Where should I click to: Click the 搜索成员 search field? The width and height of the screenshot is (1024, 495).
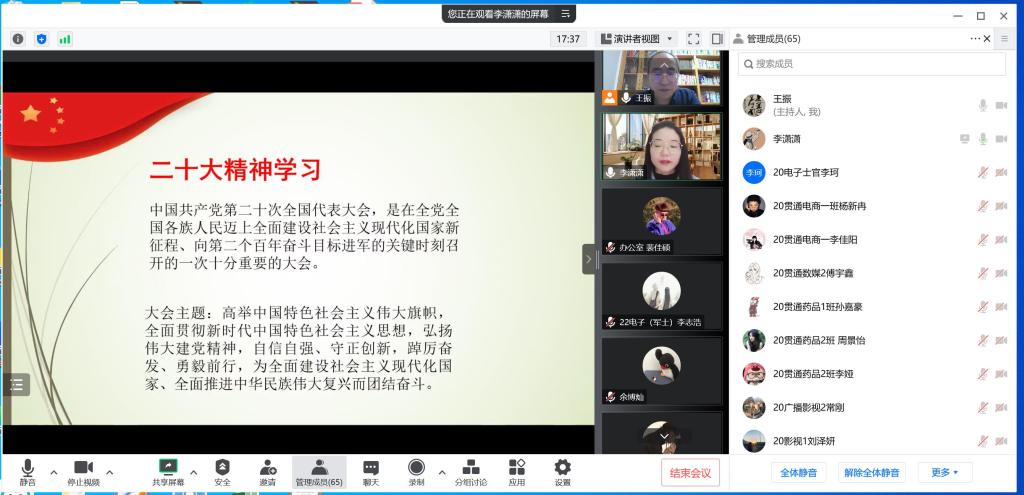[x=872, y=64]
